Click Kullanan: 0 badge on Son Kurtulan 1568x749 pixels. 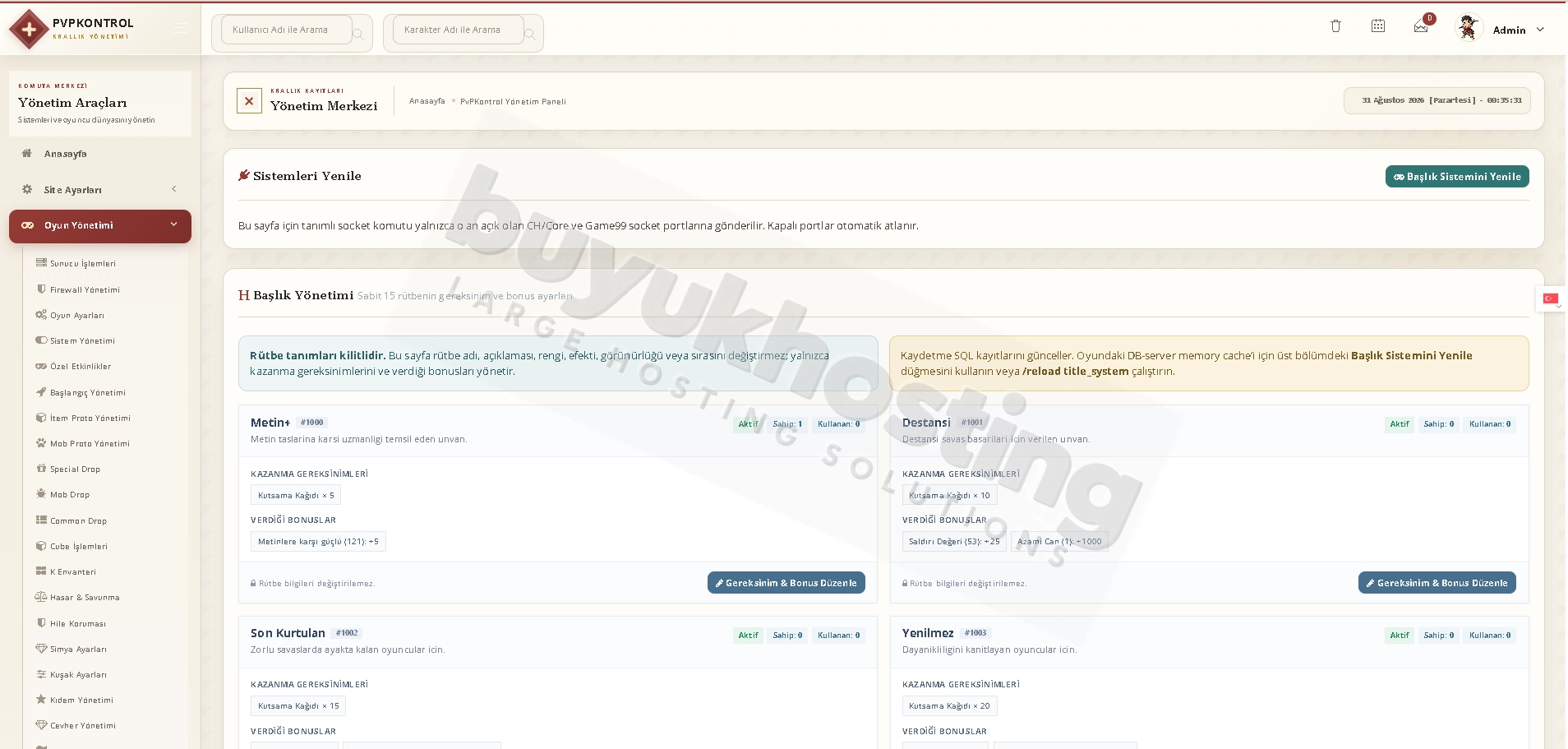coord(838,636)
